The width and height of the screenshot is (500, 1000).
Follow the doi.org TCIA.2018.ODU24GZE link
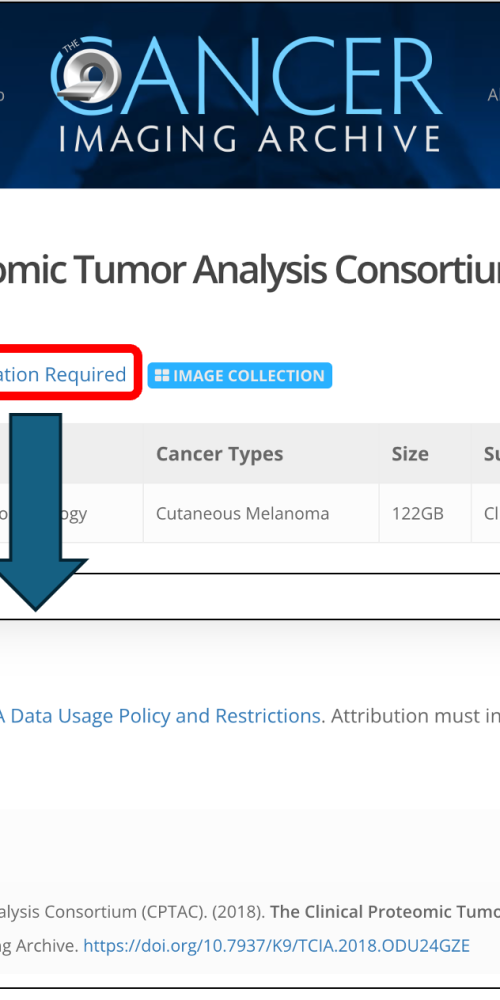click(x=276, y=945)
